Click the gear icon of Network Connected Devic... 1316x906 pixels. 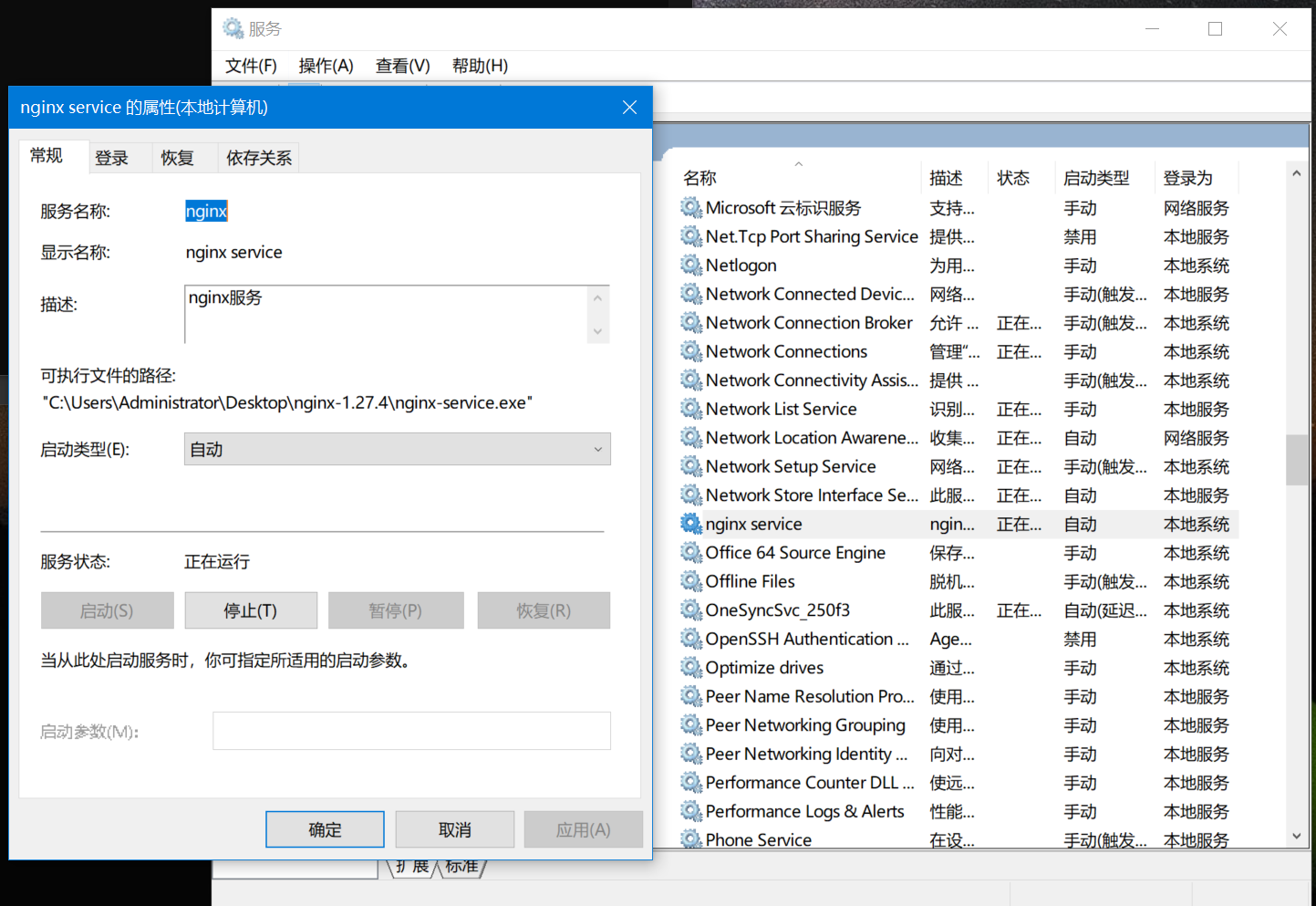click(691, 294)
